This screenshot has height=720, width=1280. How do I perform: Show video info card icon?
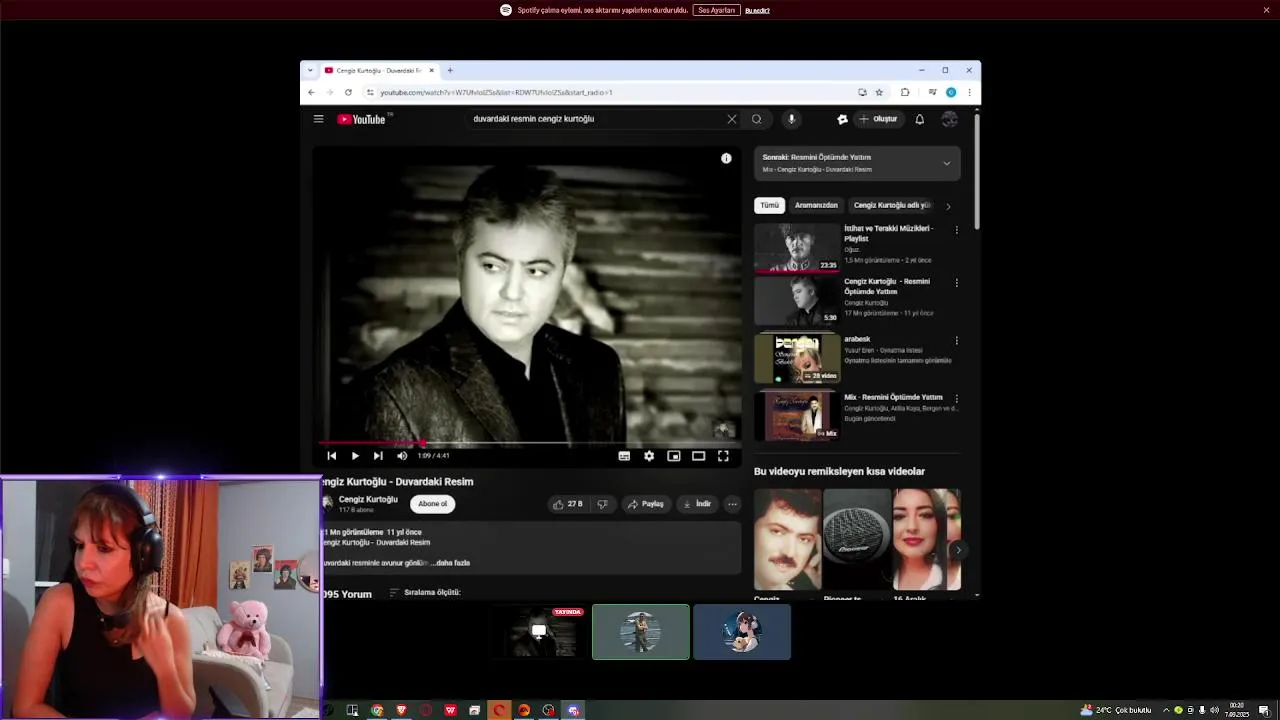click(x=726, y=158)
